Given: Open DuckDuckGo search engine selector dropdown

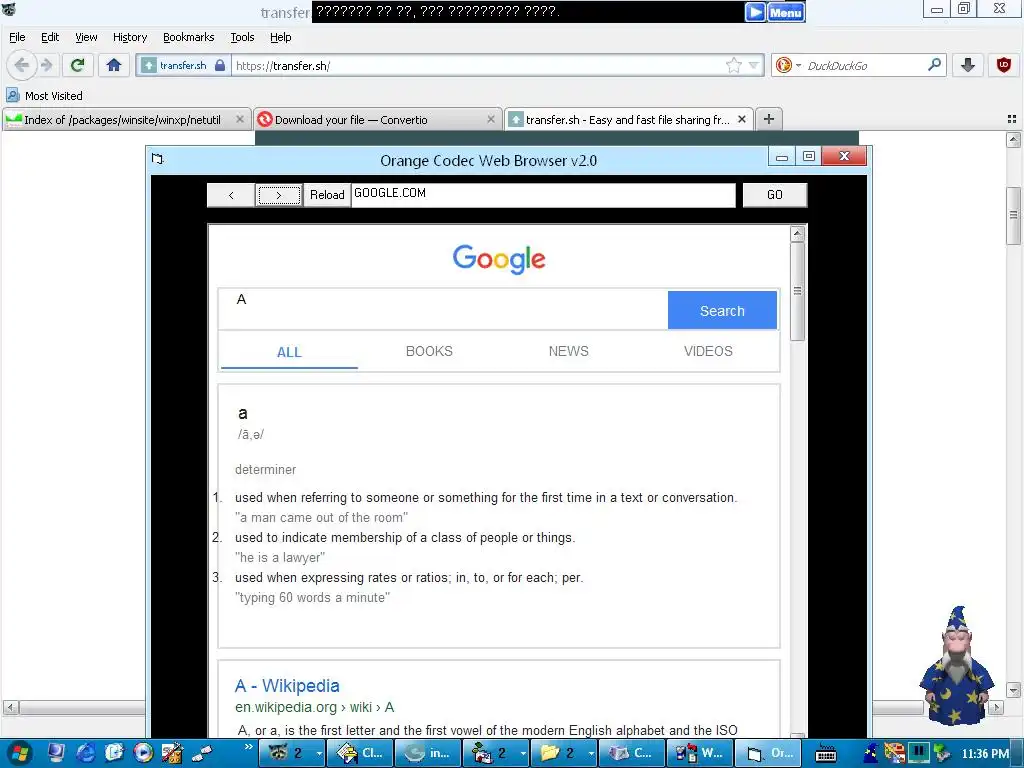Looking at the screenshot, I should pos(788,65).
